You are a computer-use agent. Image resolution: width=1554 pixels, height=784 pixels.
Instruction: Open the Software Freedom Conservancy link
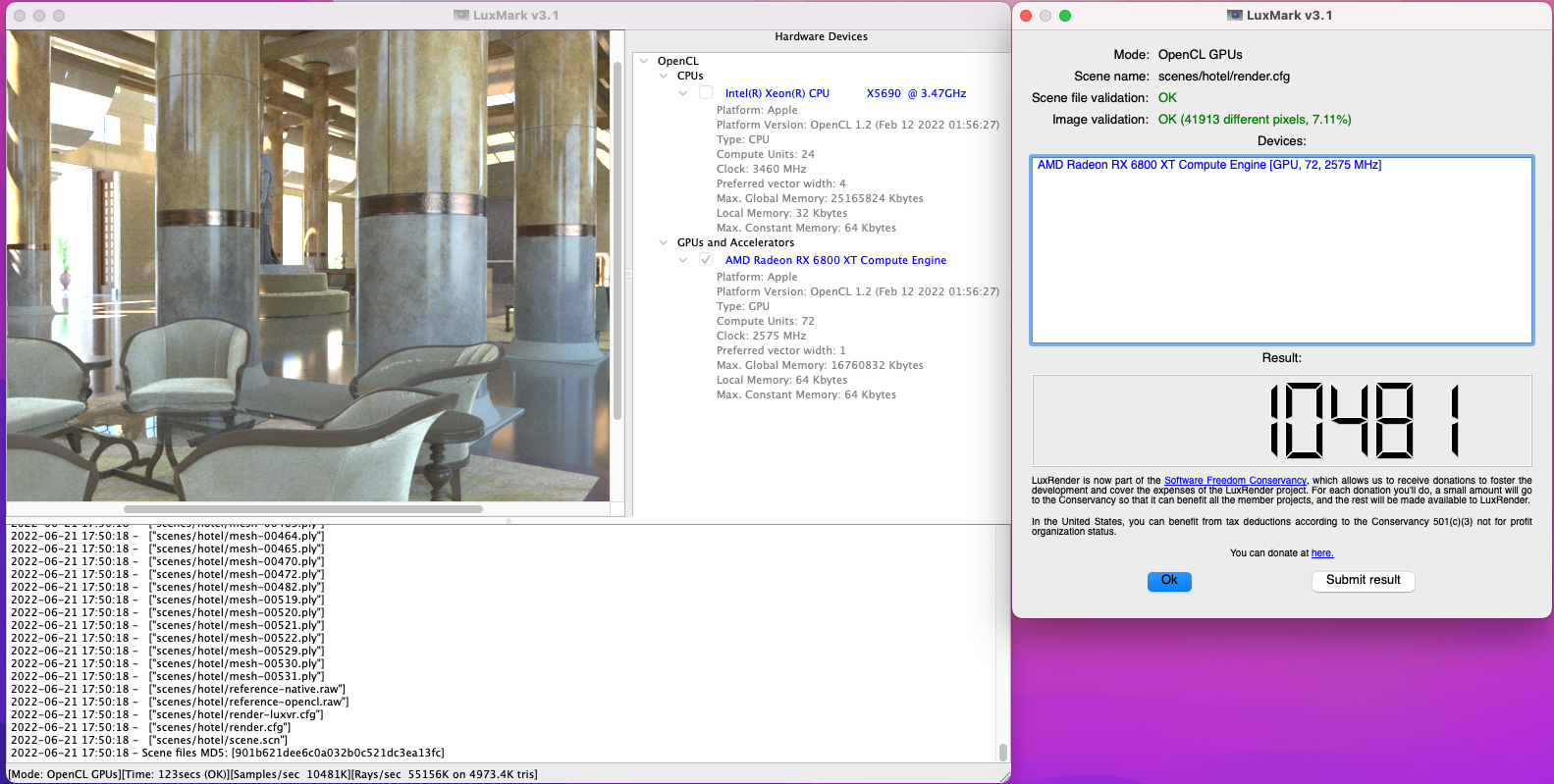[x=1235, y=481]
